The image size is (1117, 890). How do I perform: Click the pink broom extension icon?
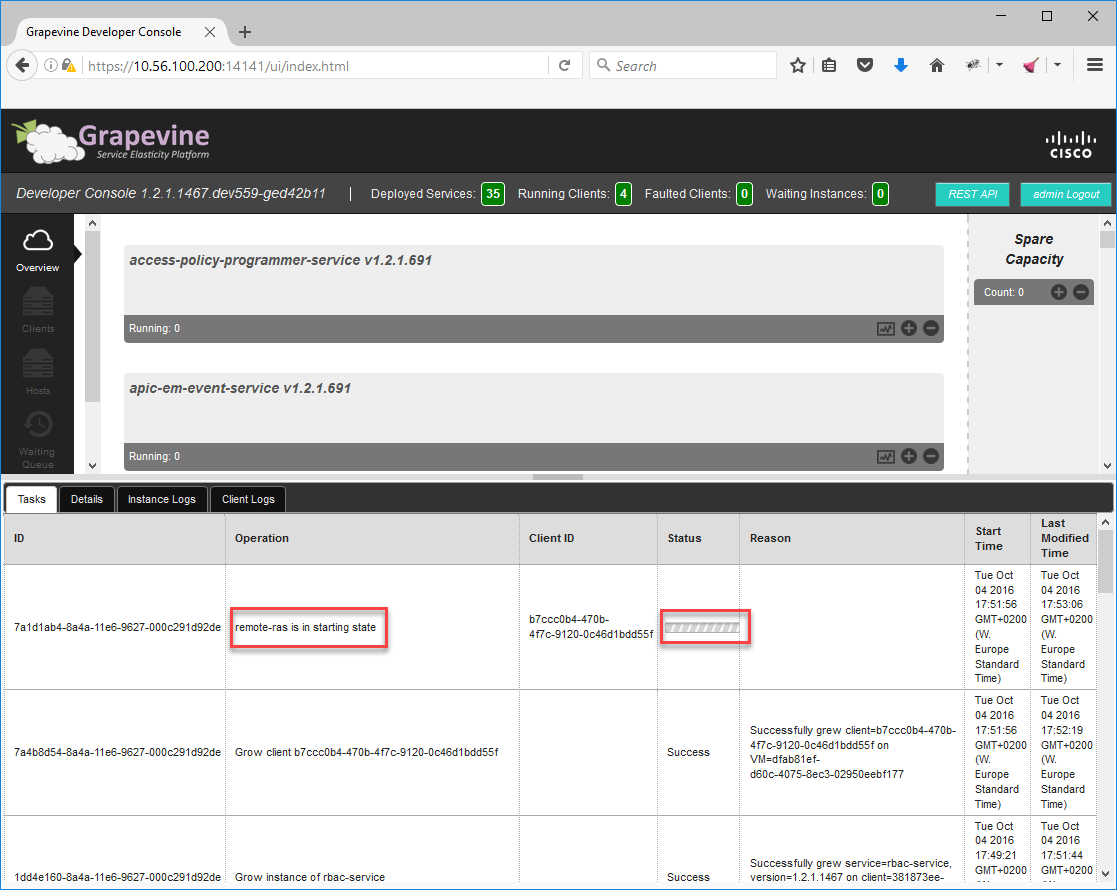click(x=1030, y=66)
